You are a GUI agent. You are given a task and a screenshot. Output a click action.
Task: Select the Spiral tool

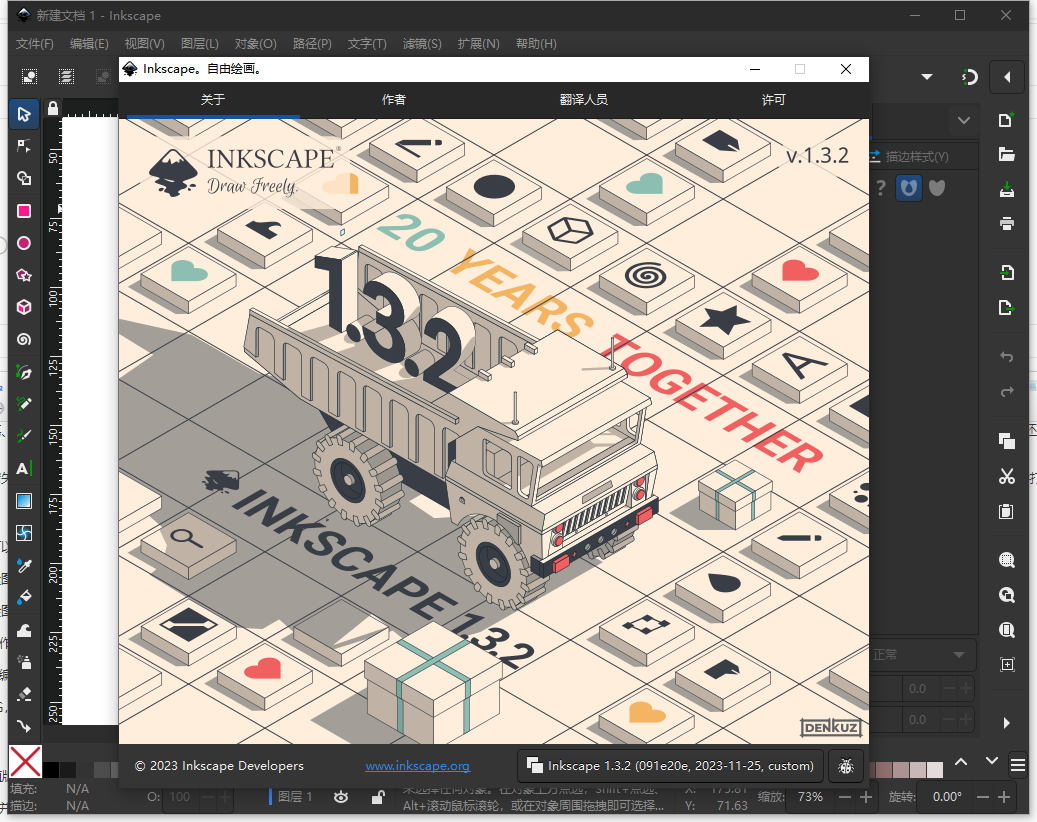point(24,340)
